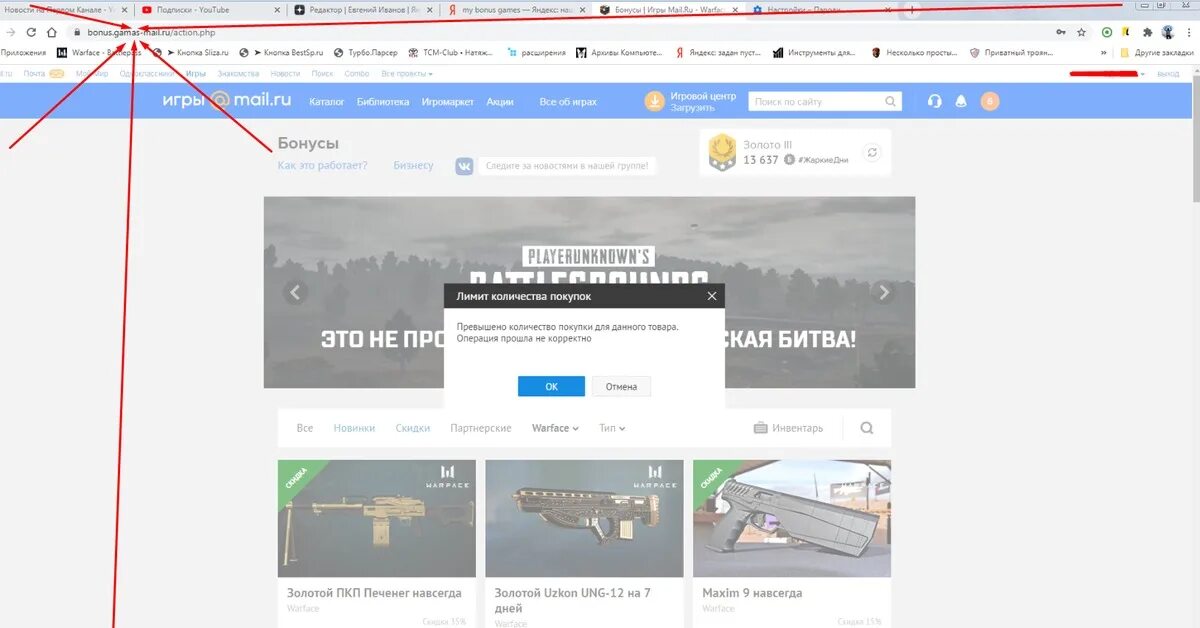Click the Game Center download icon

point(654,101)
